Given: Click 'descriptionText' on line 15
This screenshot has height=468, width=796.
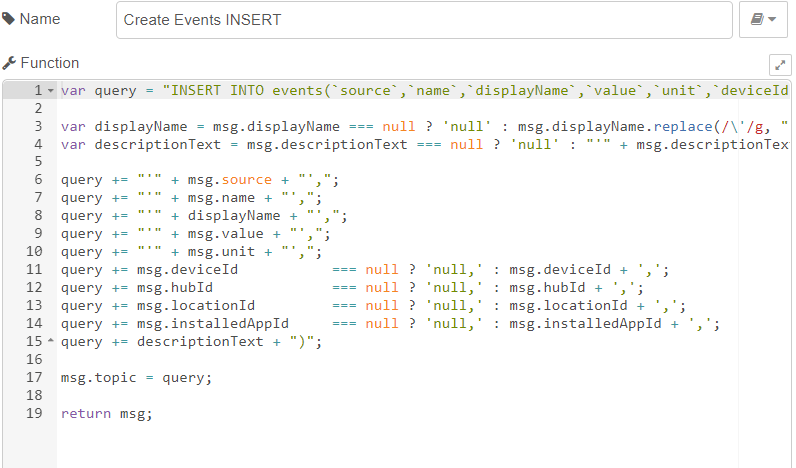Looking at the screenshot, I should tap(200, 342).
